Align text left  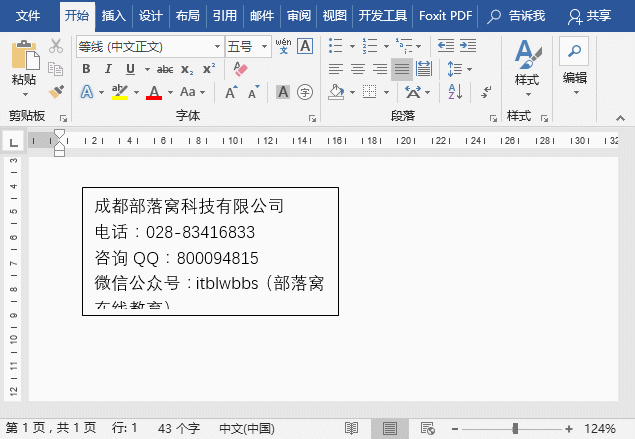336,69
